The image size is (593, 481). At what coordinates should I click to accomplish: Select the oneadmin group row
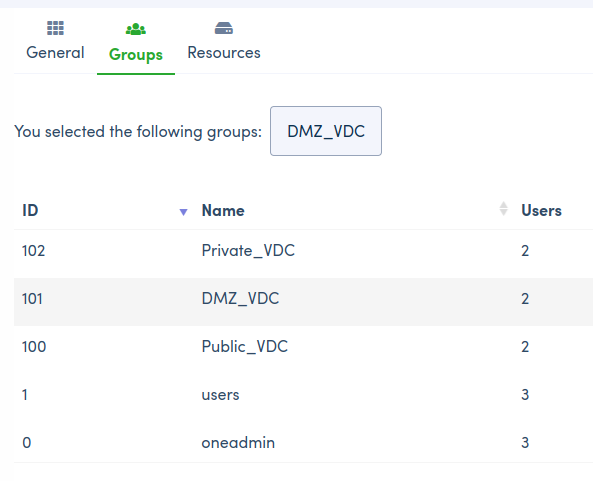click(x=303, y=443)
